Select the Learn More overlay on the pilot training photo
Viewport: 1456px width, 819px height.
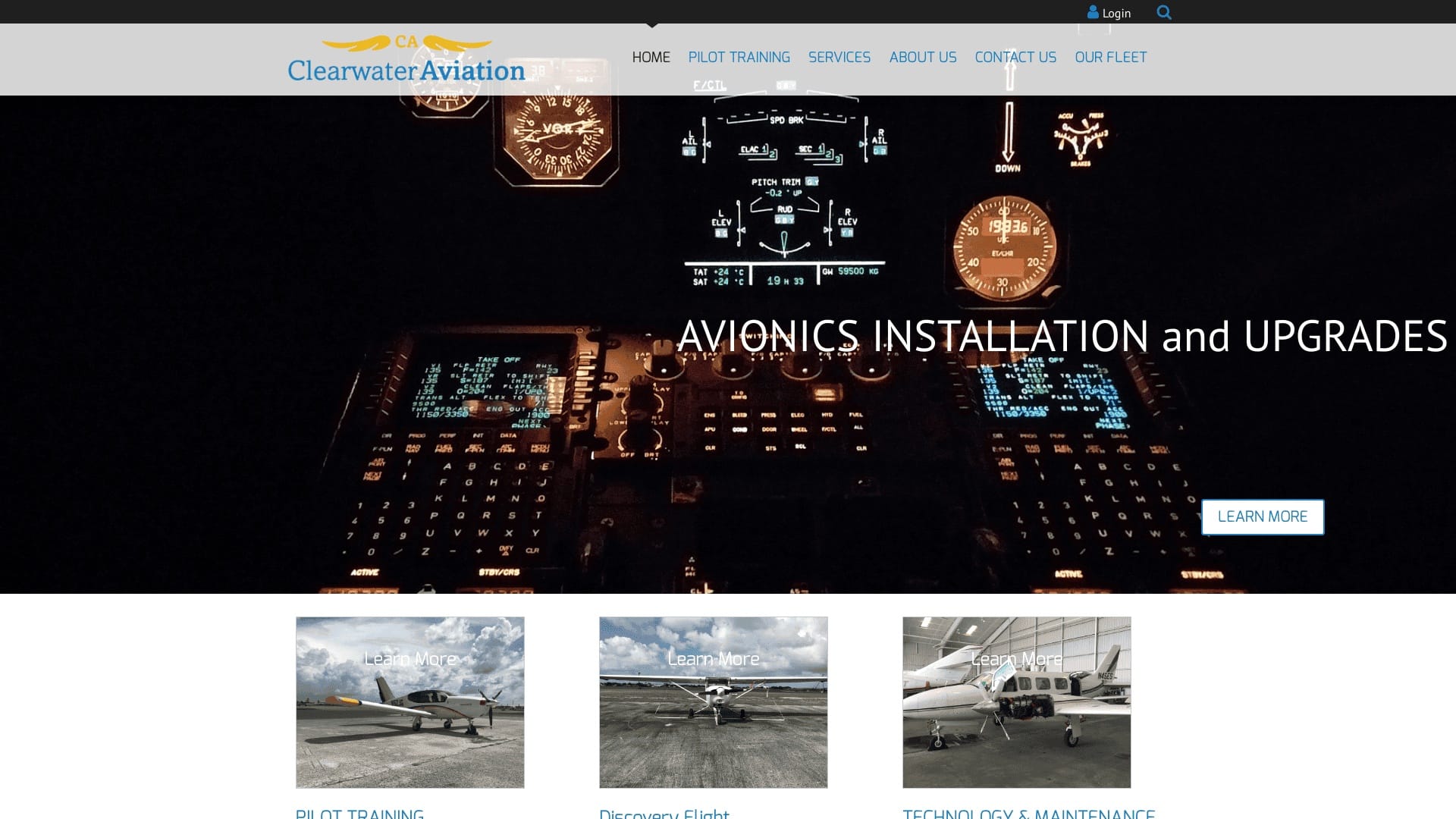(409, 659)
